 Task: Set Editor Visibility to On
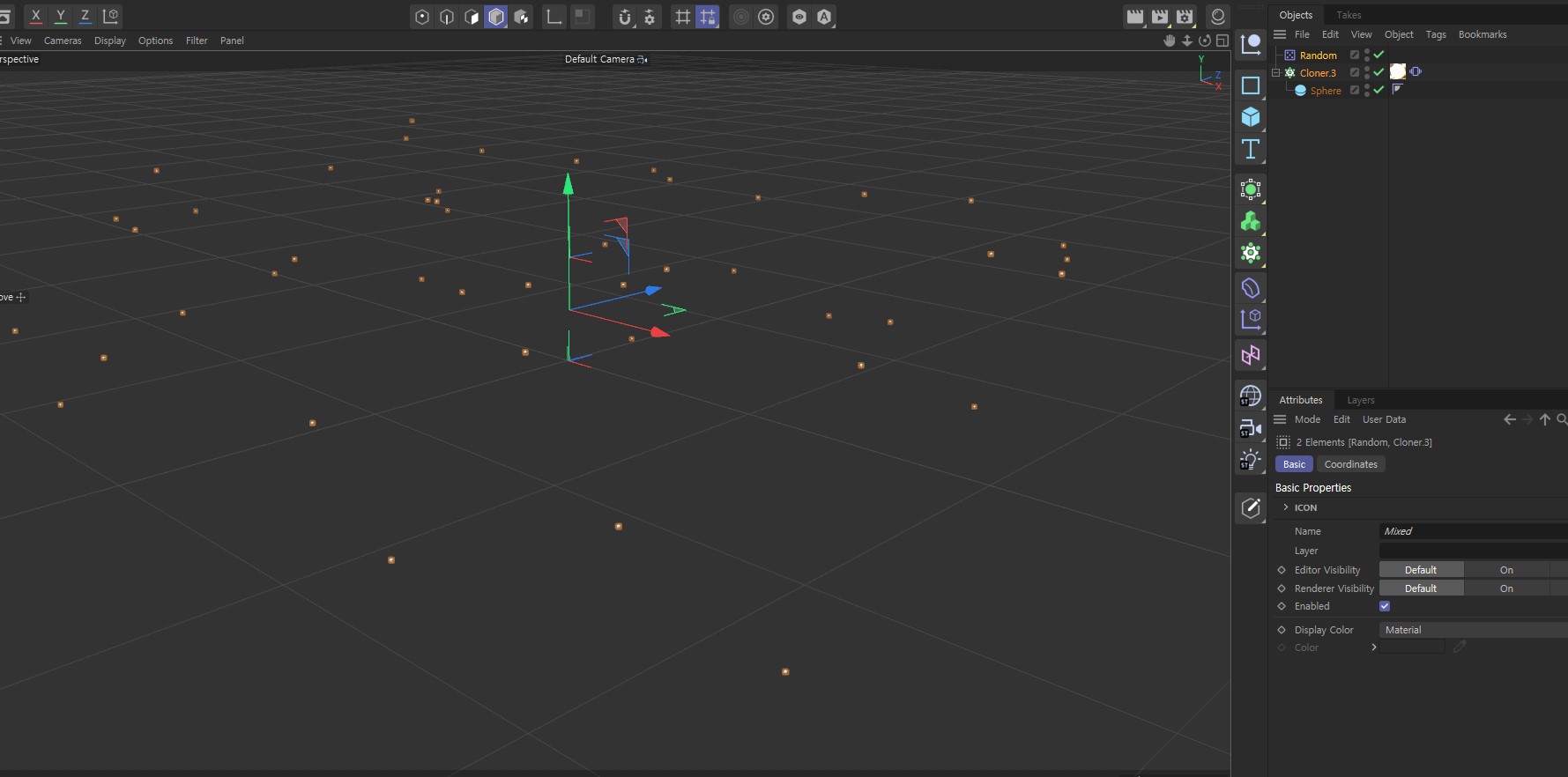[1506, 570]
